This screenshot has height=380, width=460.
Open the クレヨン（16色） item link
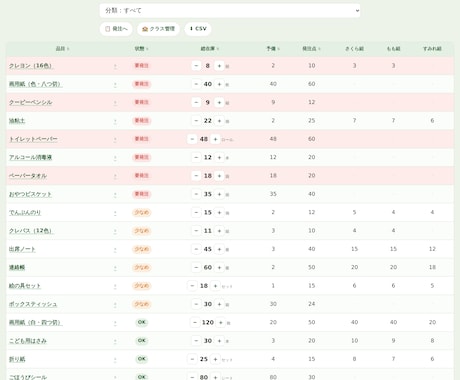click(x=31, y=66)
